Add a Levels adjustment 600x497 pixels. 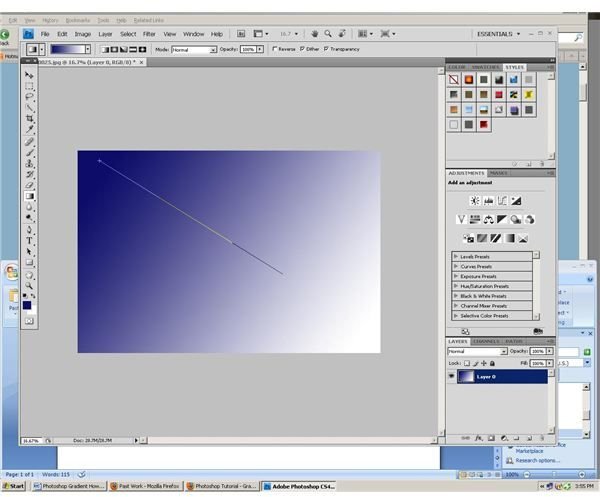(x=488, y=201)
